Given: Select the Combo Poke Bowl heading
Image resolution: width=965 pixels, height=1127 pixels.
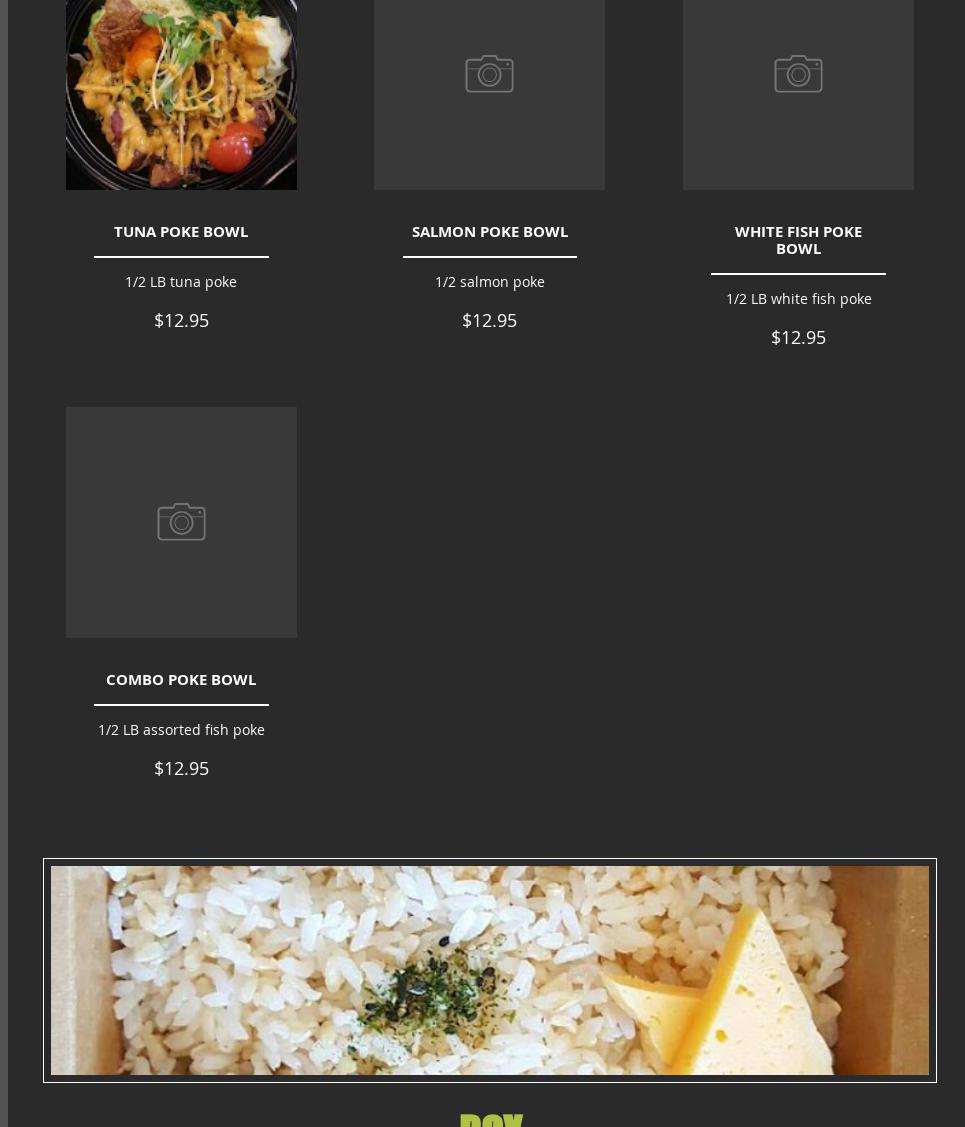Looking at the screenshot, I should [x=181, y=679].
